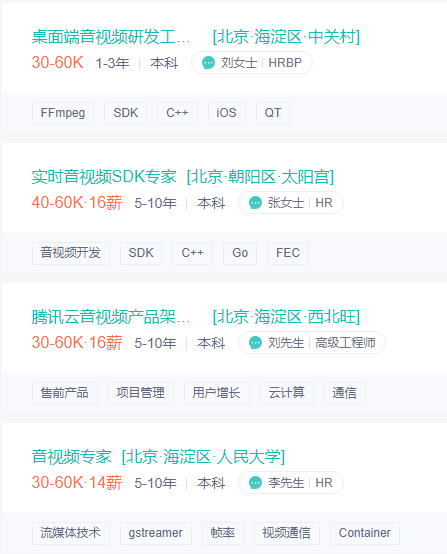
Task: Open location 北京·海淀区·人民大学
Action: coord(203,456)
